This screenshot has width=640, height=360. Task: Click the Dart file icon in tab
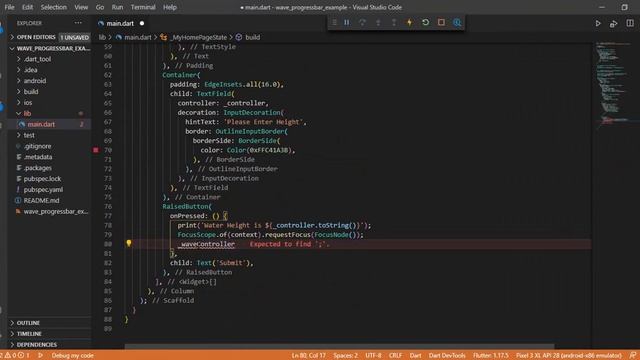[x=101, y=24]
